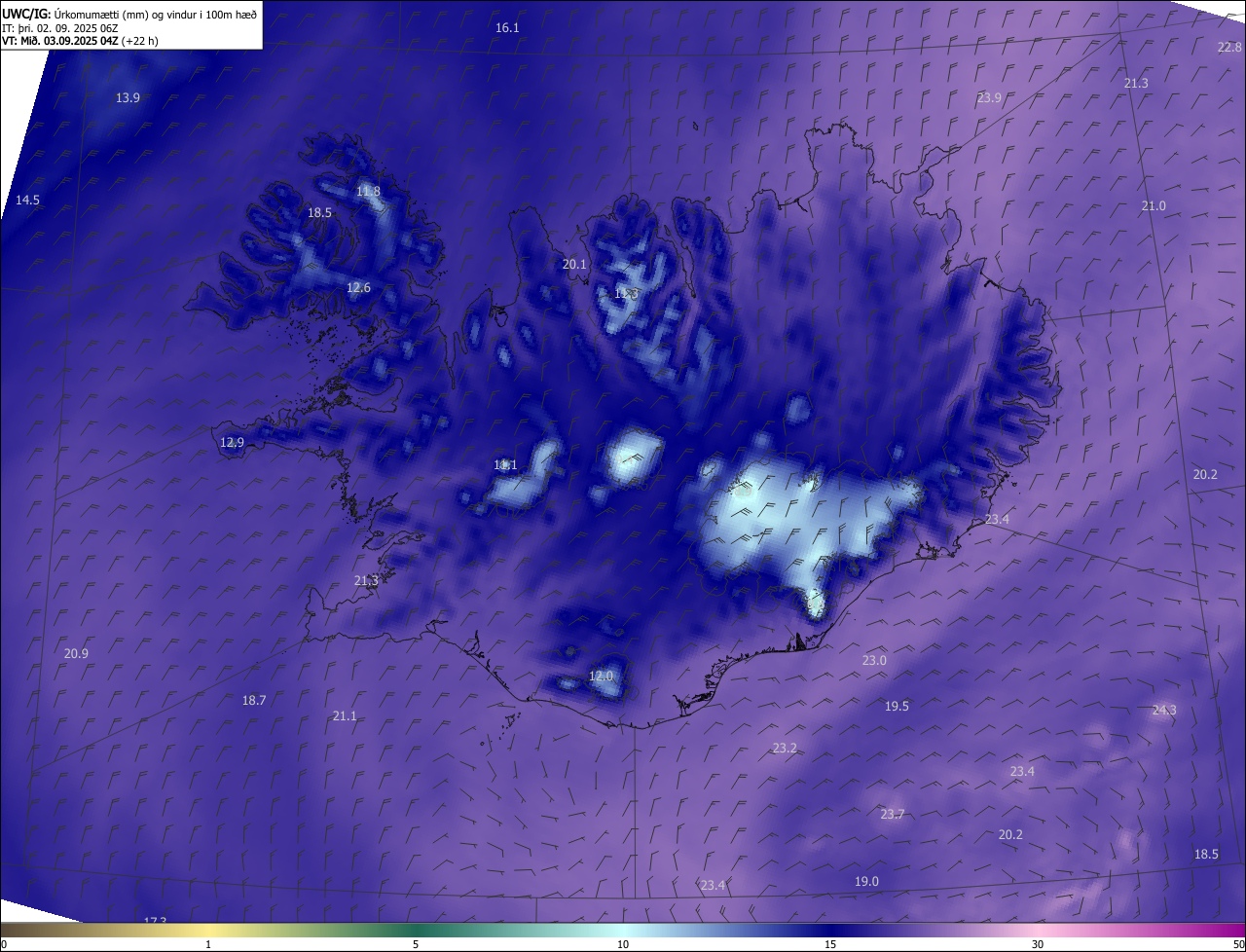The height and width of the screenshot is (952, 1246).
Task: Click the 18.7 value label
Action: pos(254,700)
